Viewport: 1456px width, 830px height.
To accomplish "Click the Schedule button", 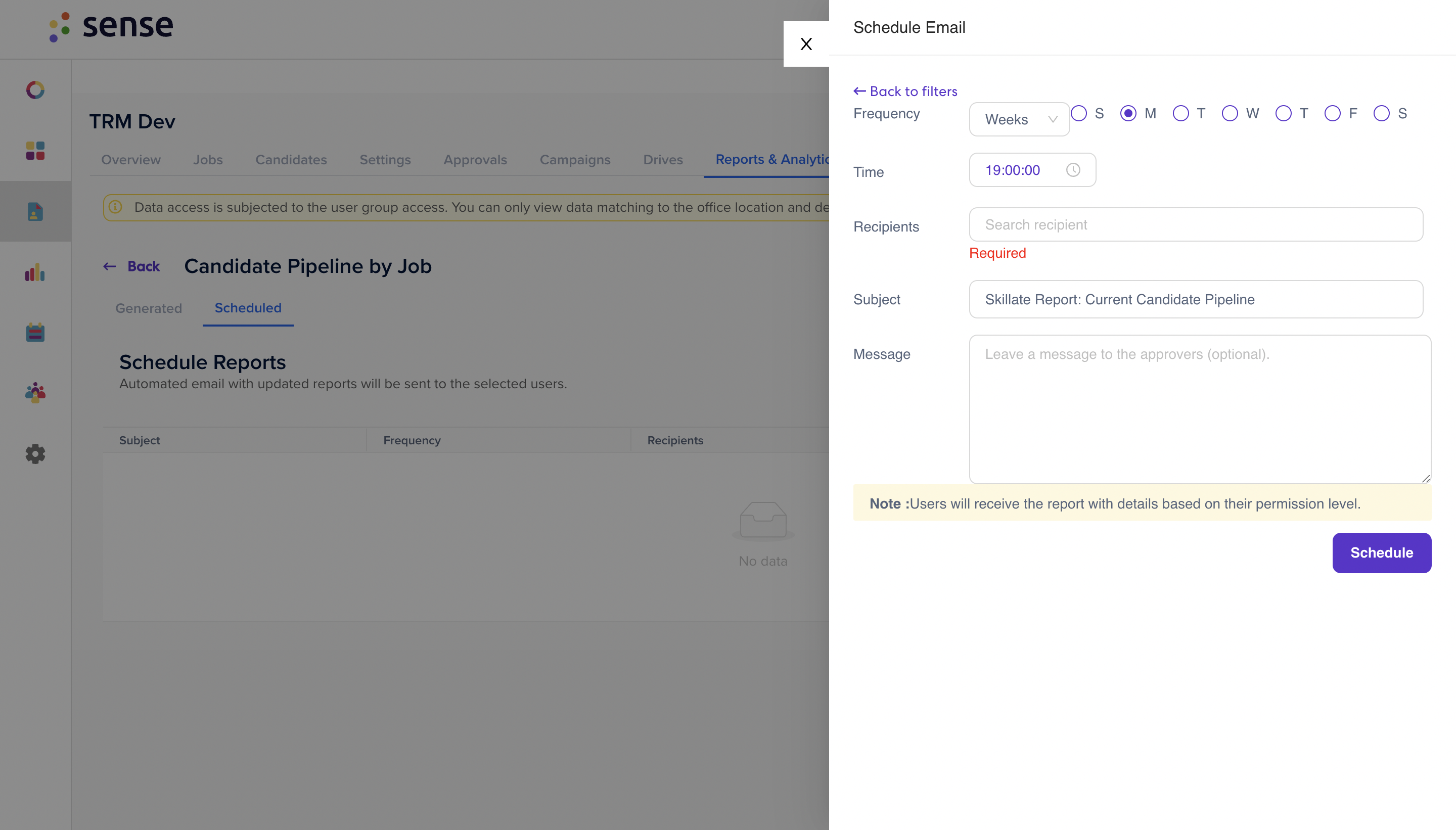I will tap(1381, 553).
